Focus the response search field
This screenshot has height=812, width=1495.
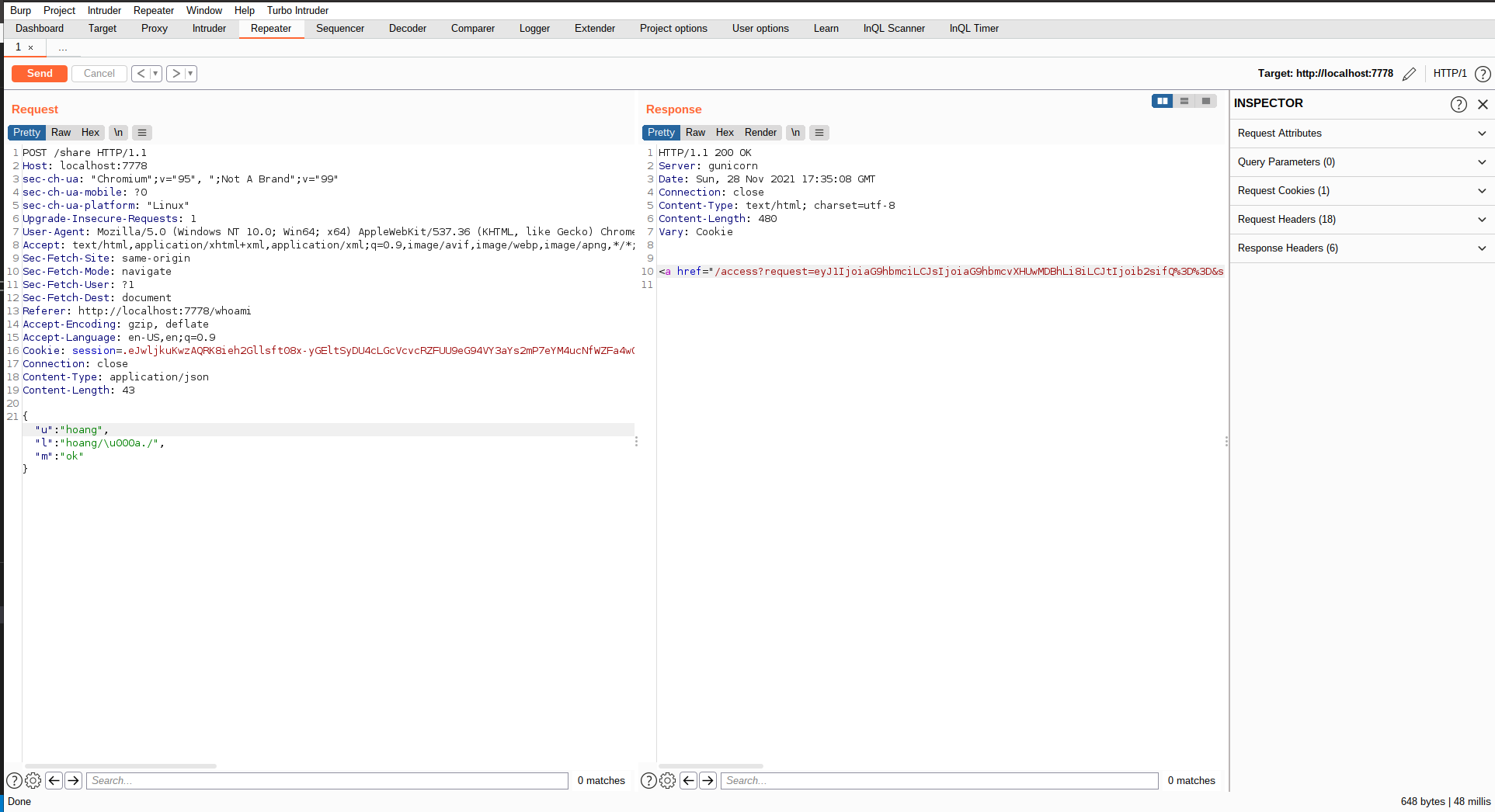point(940,781)
